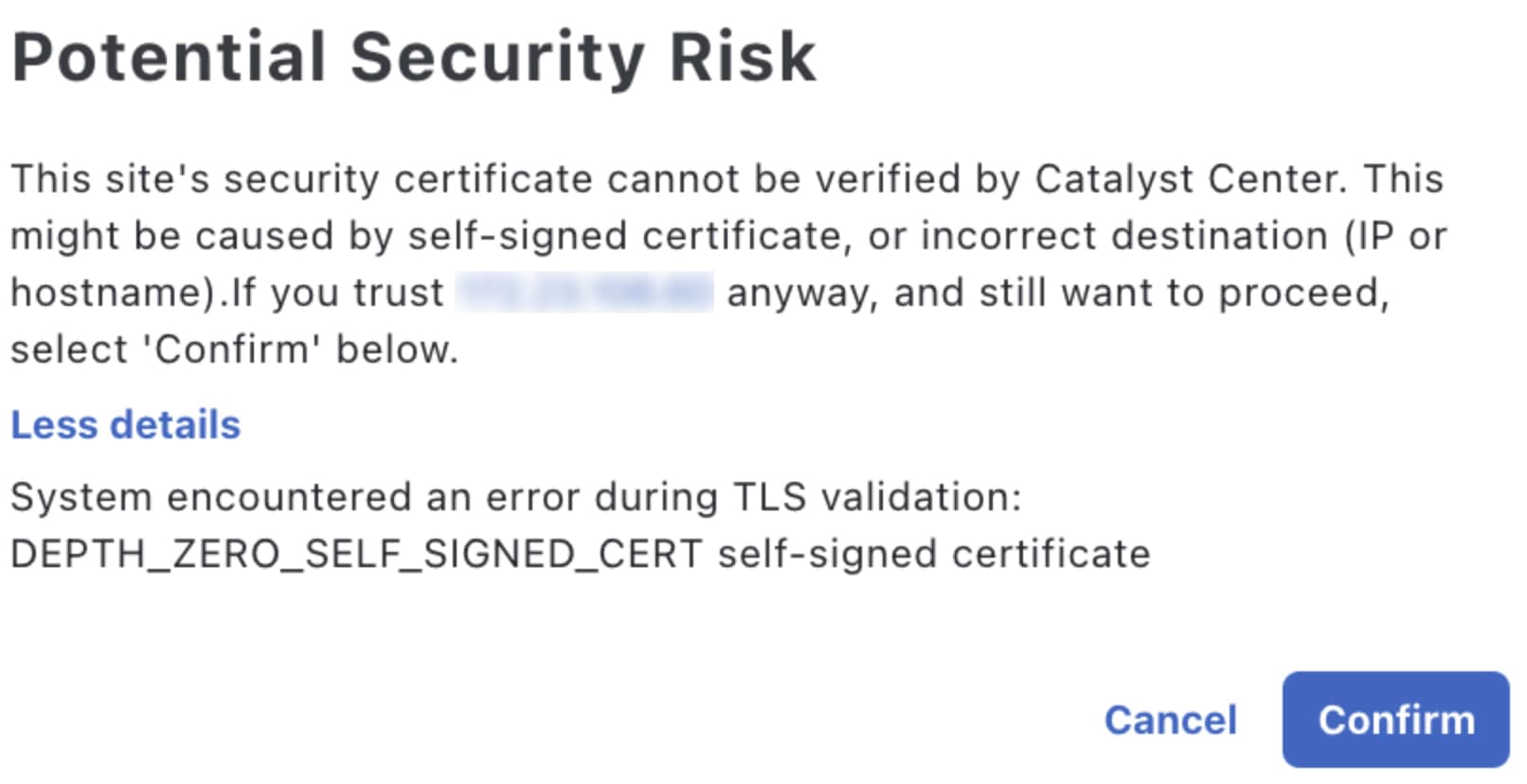Viewport: 1527px width, 784px height.
Task: Collapse the Less details link
Action: point(125,425)
